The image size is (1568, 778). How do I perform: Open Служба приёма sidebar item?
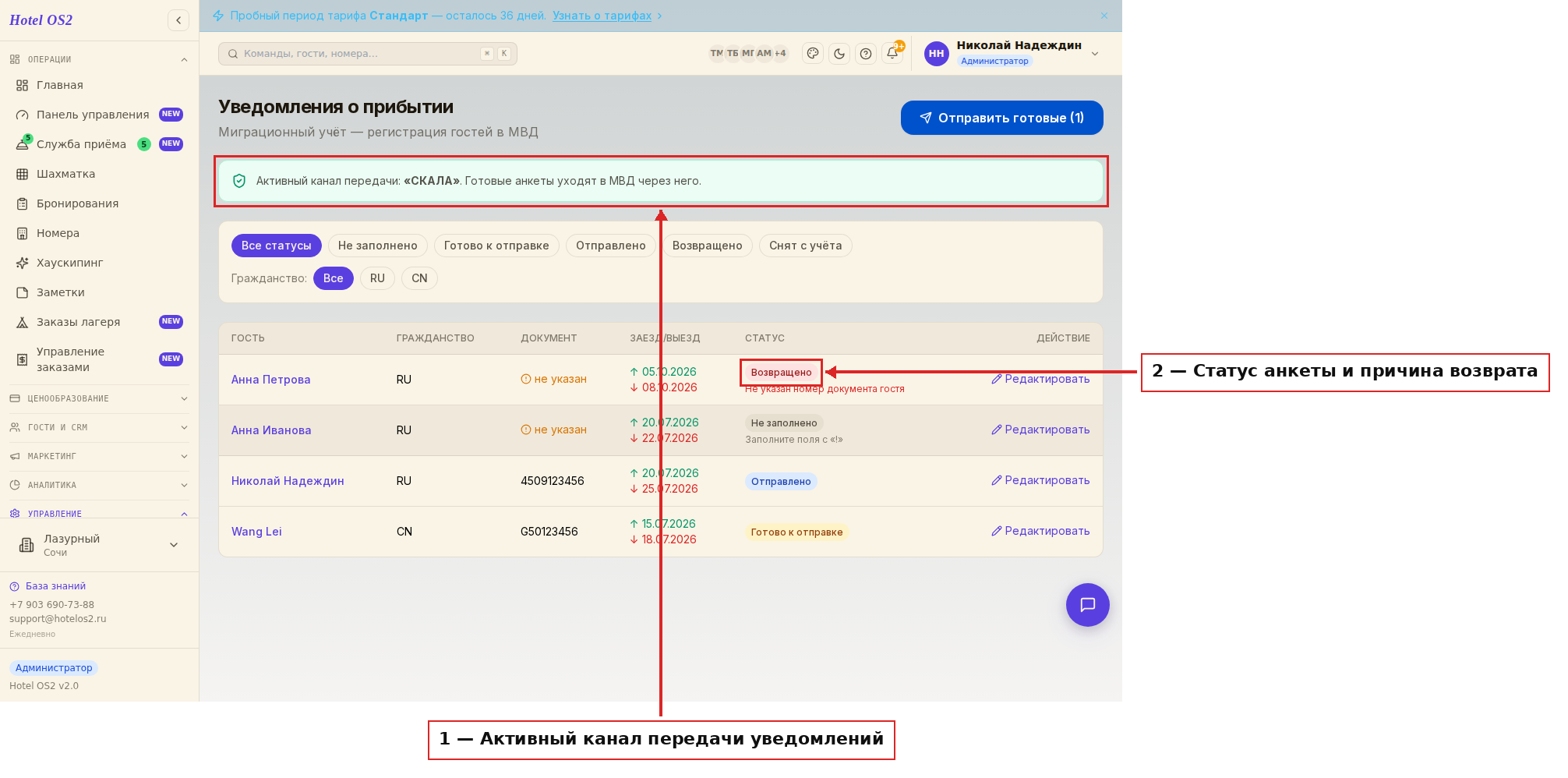[99, 144]
